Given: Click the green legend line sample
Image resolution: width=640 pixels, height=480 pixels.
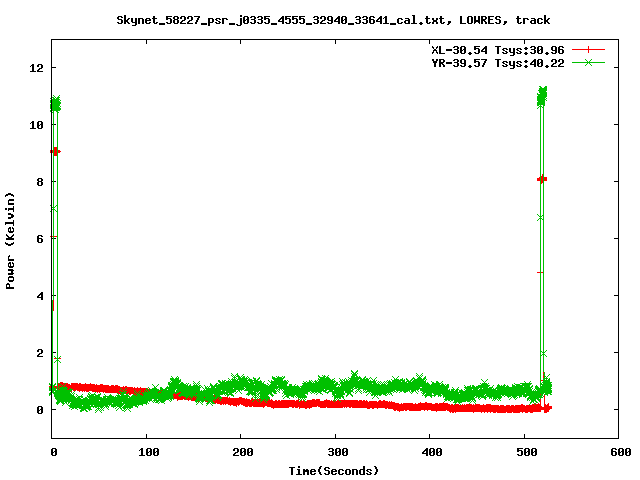Looking at the screenshot, I should (x=588, y=62).
